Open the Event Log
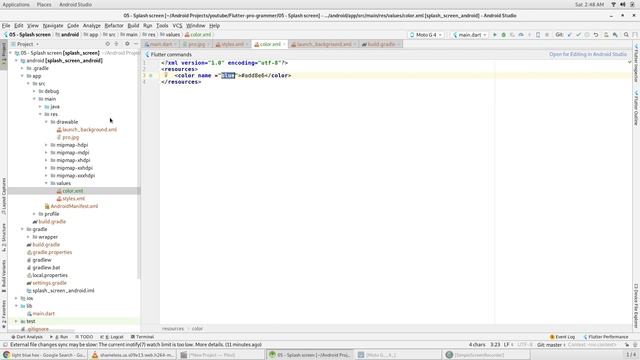This screenshot has width=640, height=360. pos(562,337)
